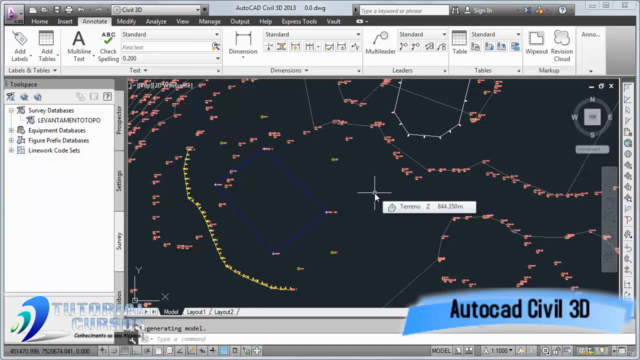Select the Wipeout tool
The width and height of the screenshot is (640, 360).
[536, 43]
